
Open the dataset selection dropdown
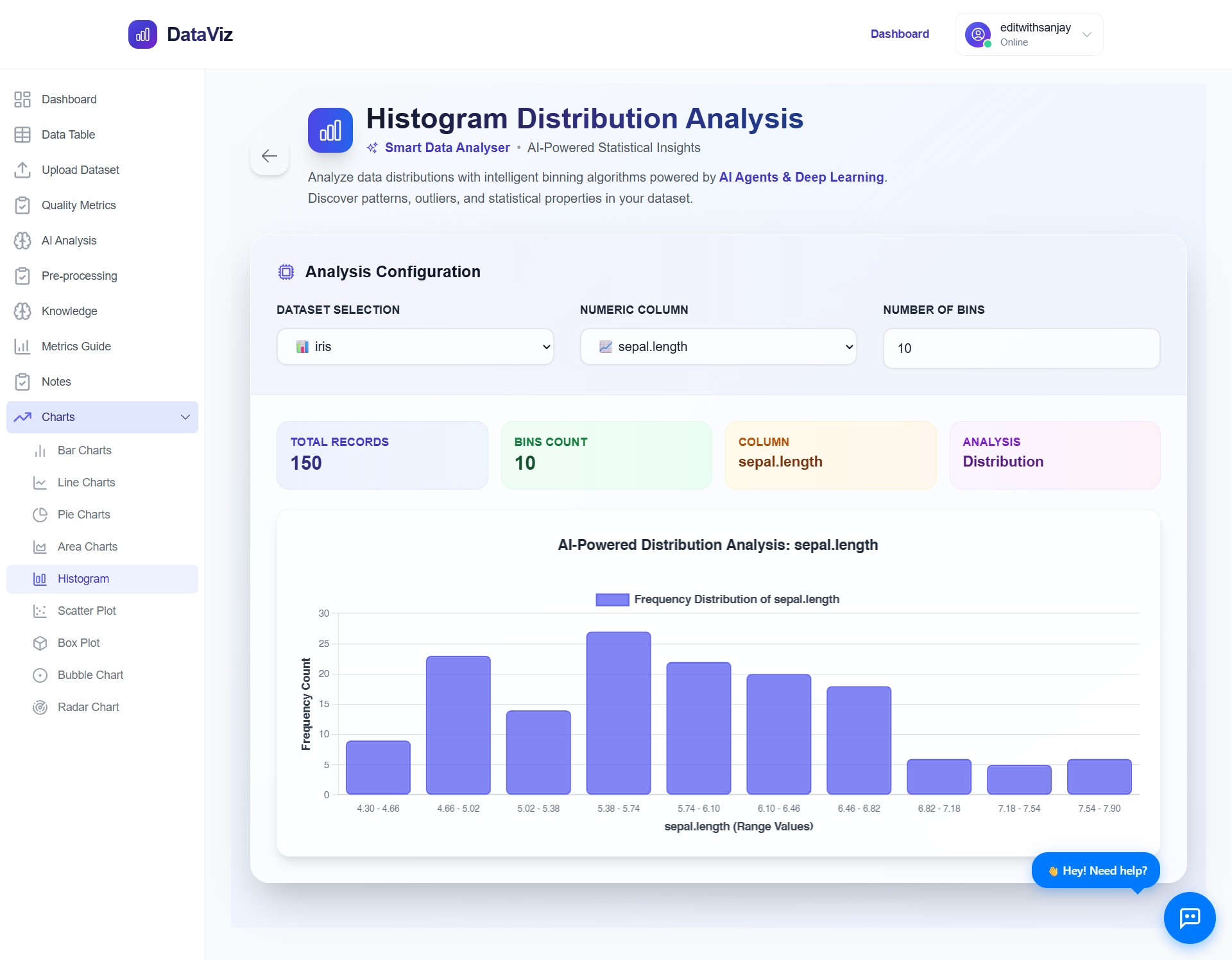[x=415, y=347]
